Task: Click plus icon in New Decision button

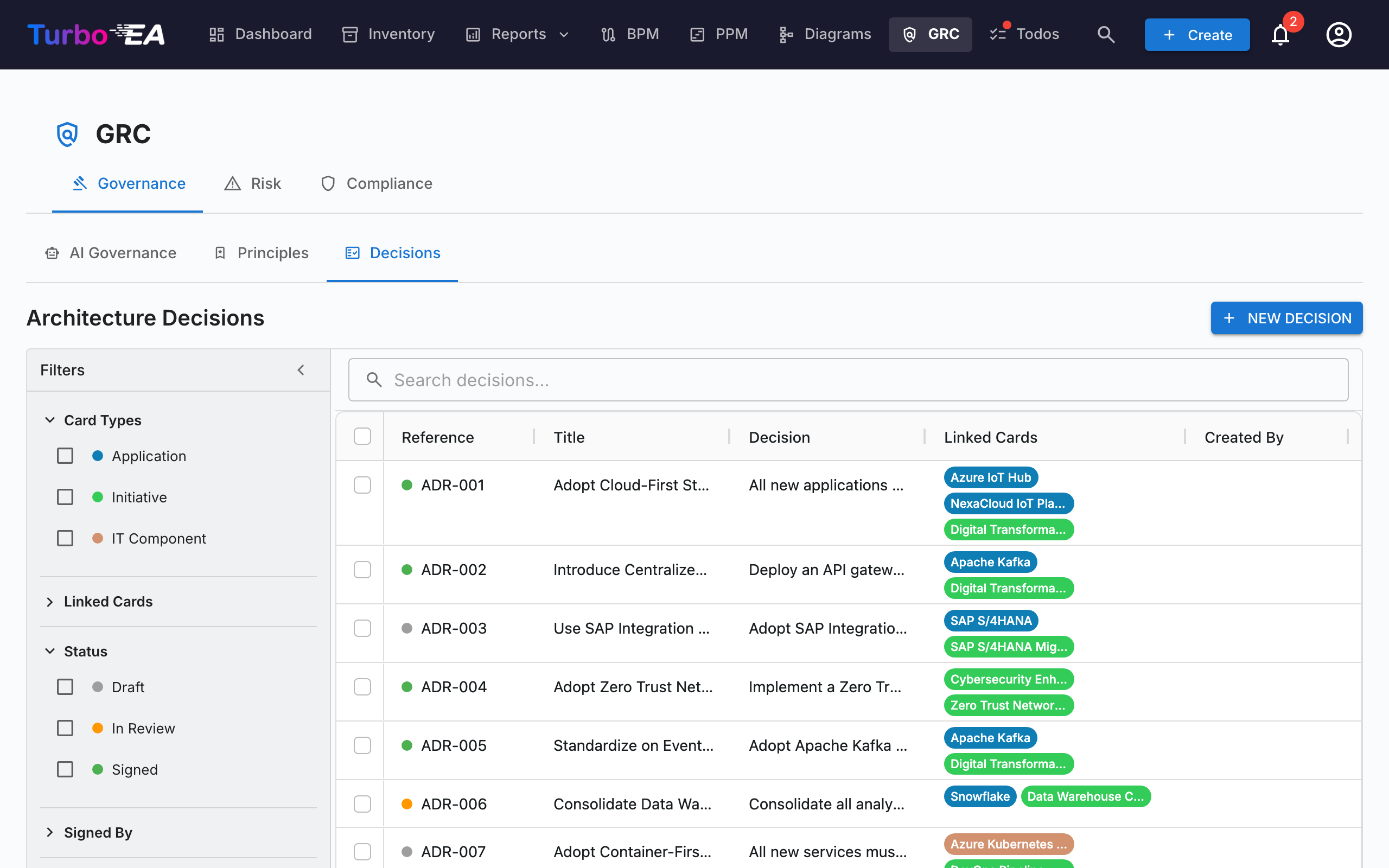Action: [1229, 318]
